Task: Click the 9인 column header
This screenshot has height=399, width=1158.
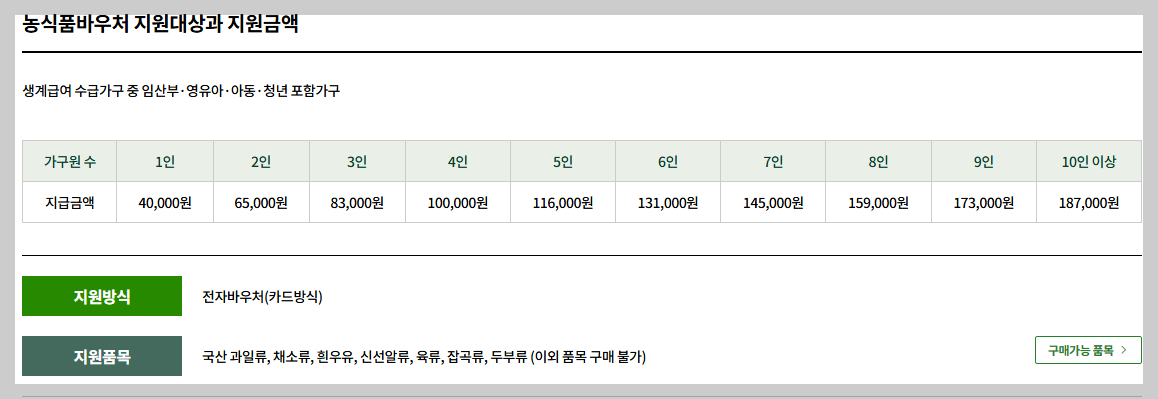Action: click(x=984, y=161)
